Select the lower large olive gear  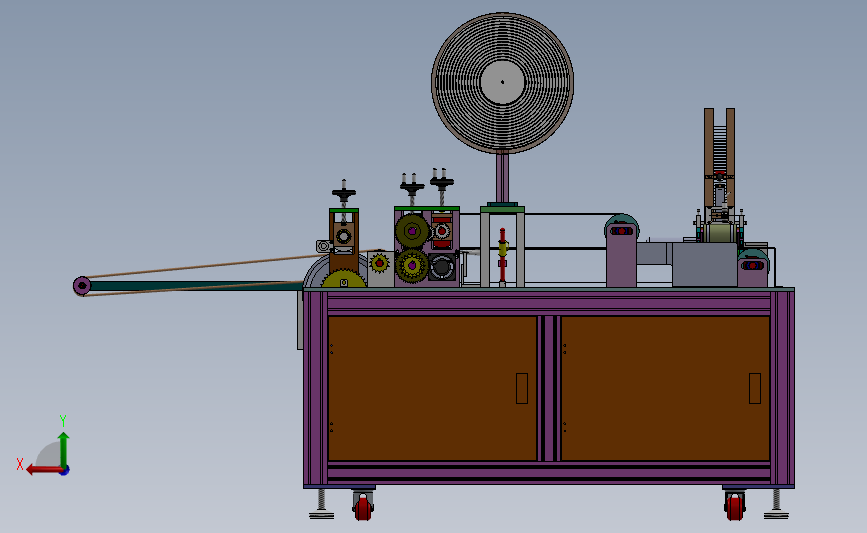click(x=412, y=266)
